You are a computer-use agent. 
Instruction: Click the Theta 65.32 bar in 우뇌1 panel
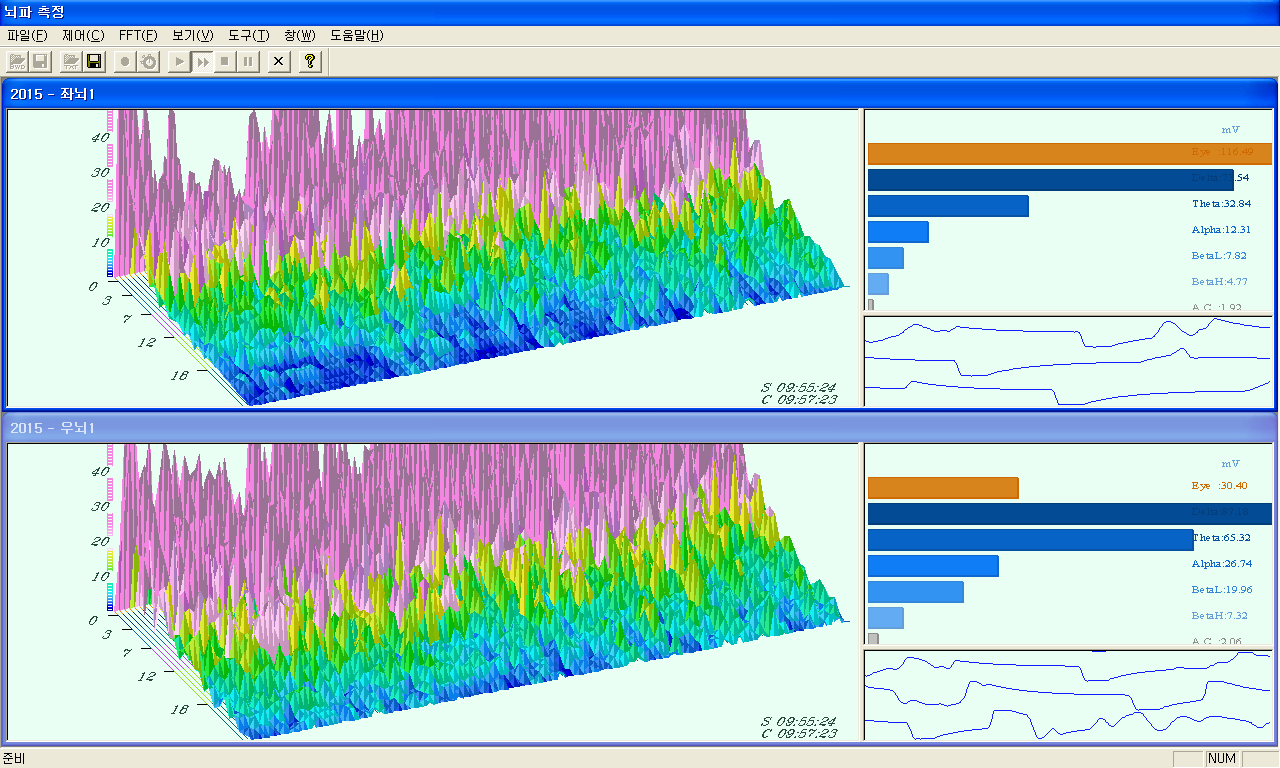(1030, 540)
